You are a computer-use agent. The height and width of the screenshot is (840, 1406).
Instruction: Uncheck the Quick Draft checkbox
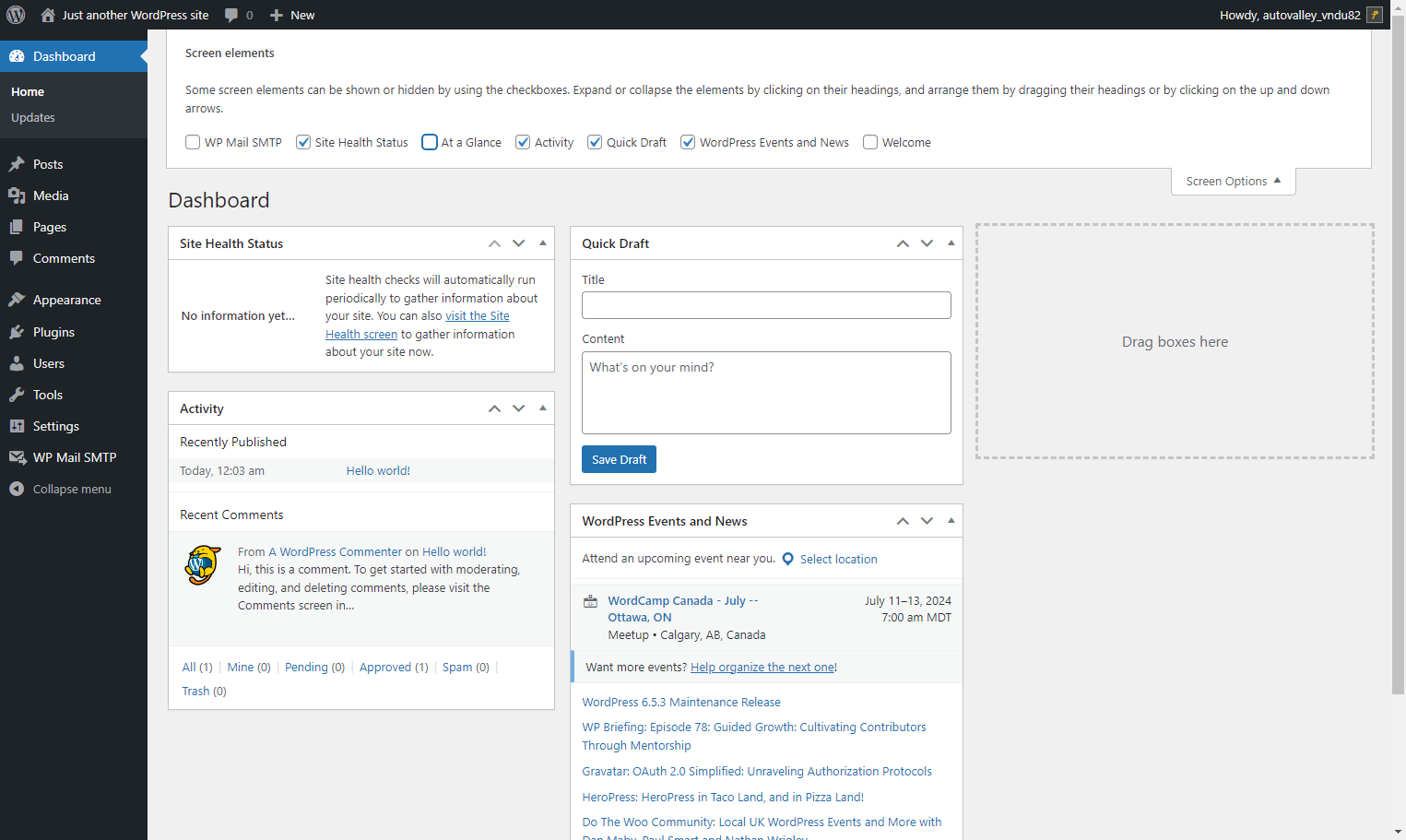click(x=595, y=142)
